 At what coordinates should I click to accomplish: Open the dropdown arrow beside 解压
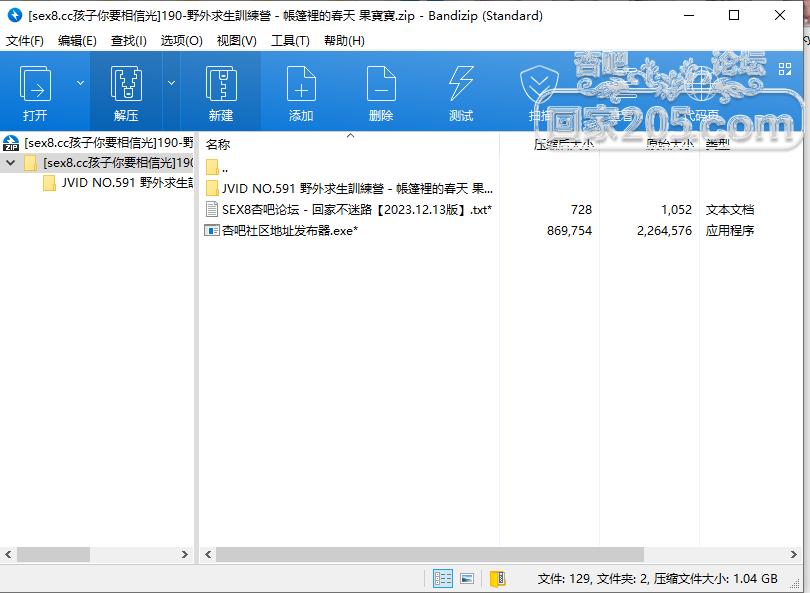(172, 83)
